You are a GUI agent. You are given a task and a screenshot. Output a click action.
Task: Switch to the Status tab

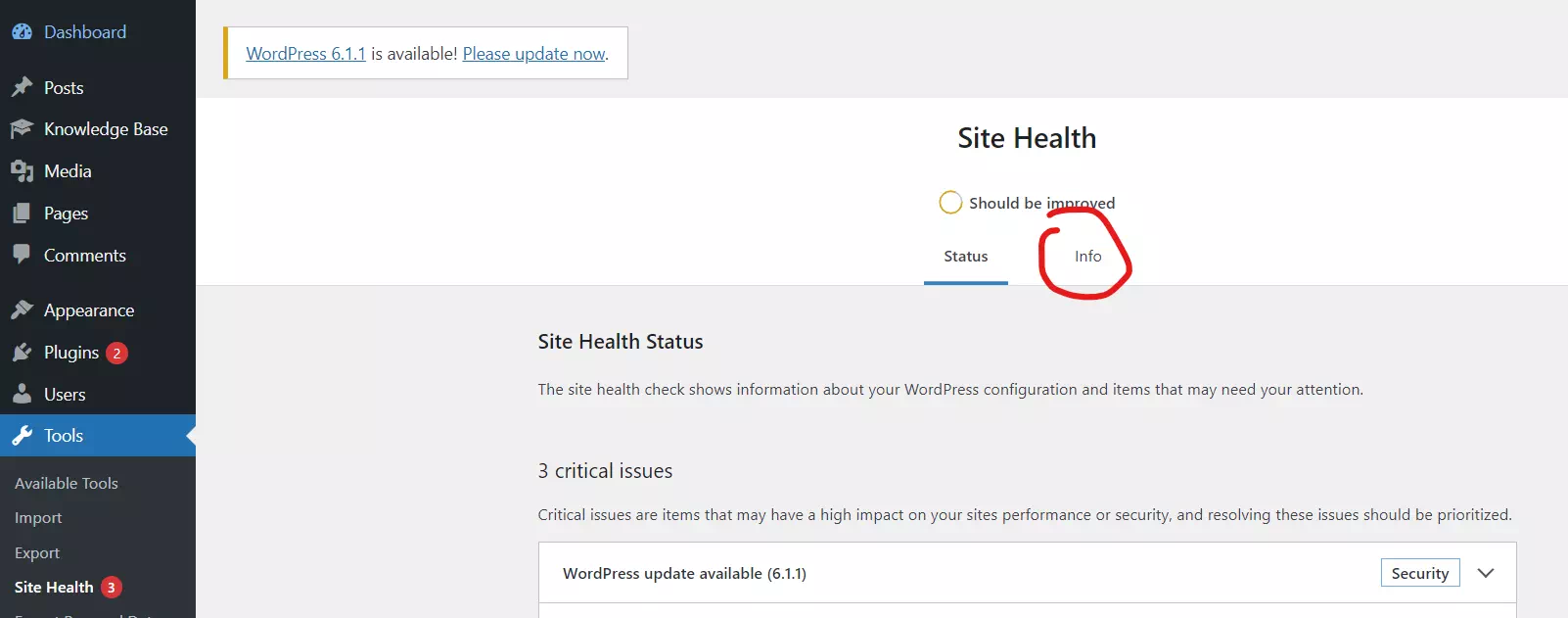[966, 257]
